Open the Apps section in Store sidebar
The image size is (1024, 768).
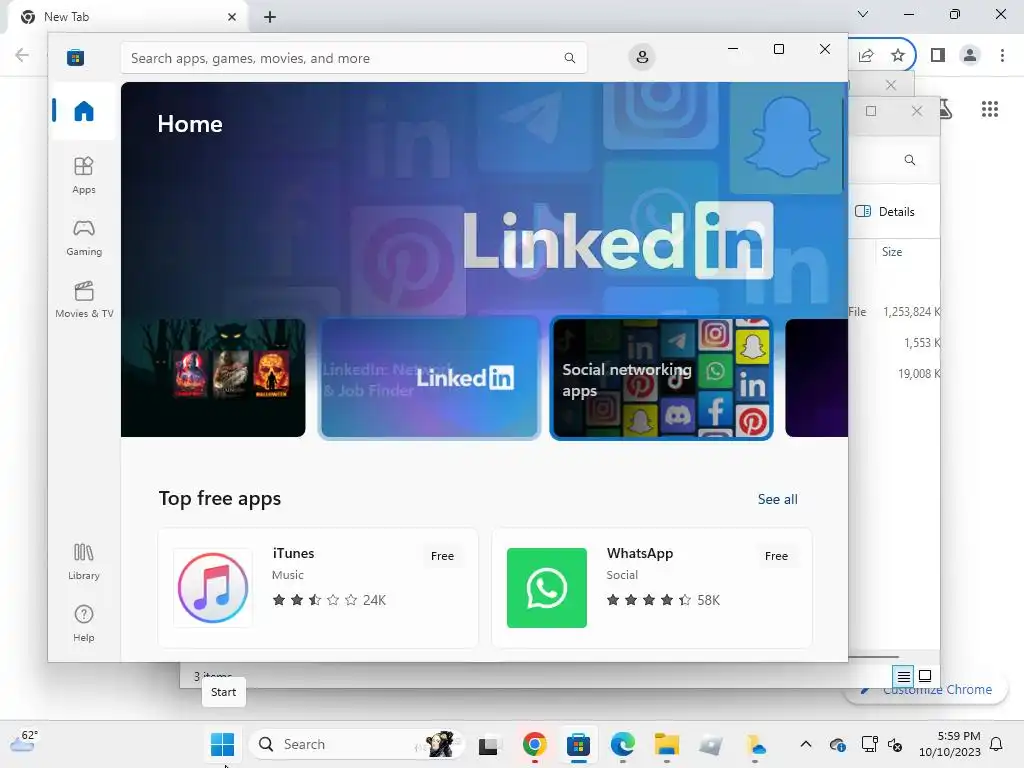[84, 175]
